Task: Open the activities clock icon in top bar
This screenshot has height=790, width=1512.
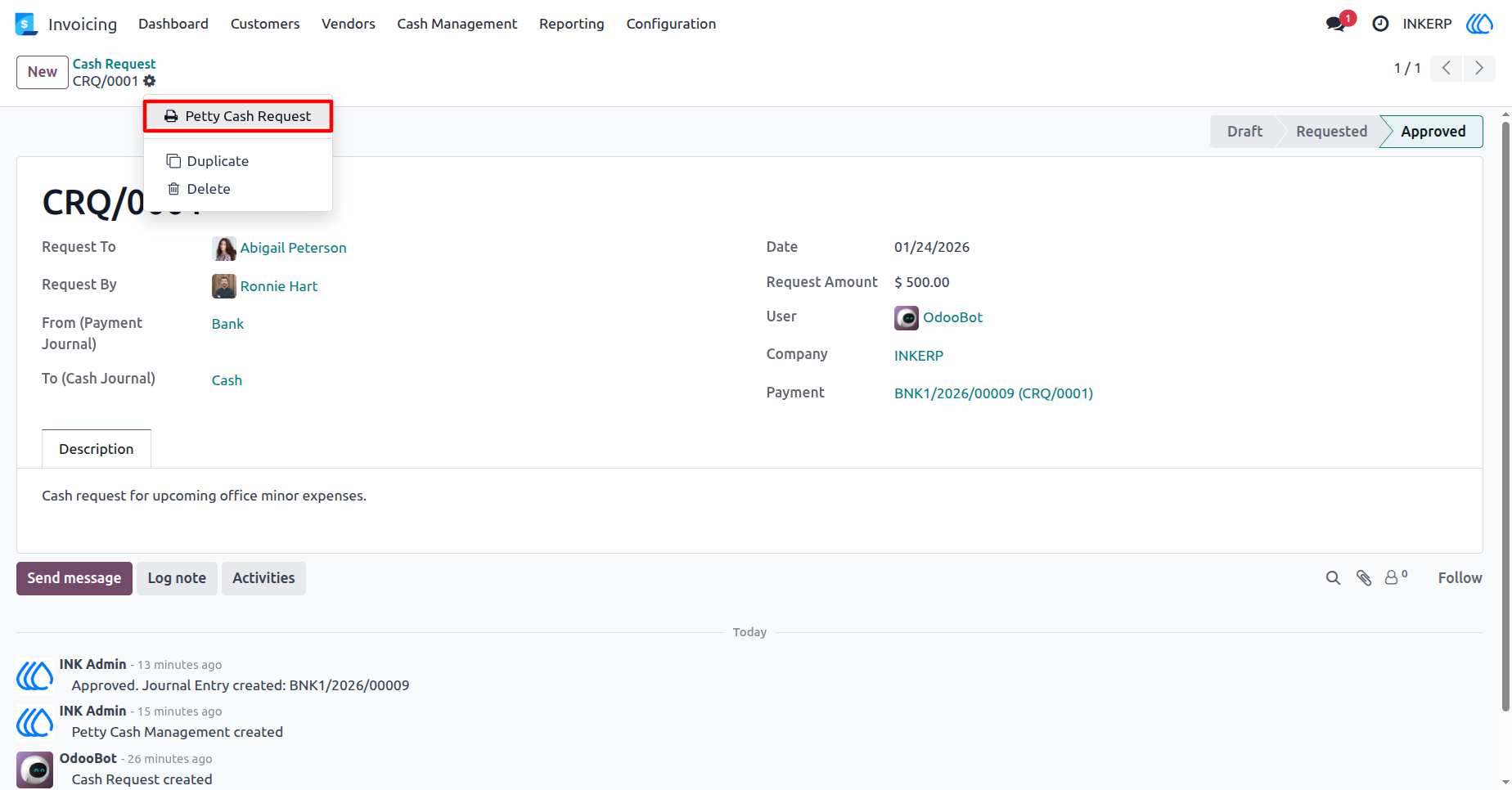Action: [x=1380, y=24]
